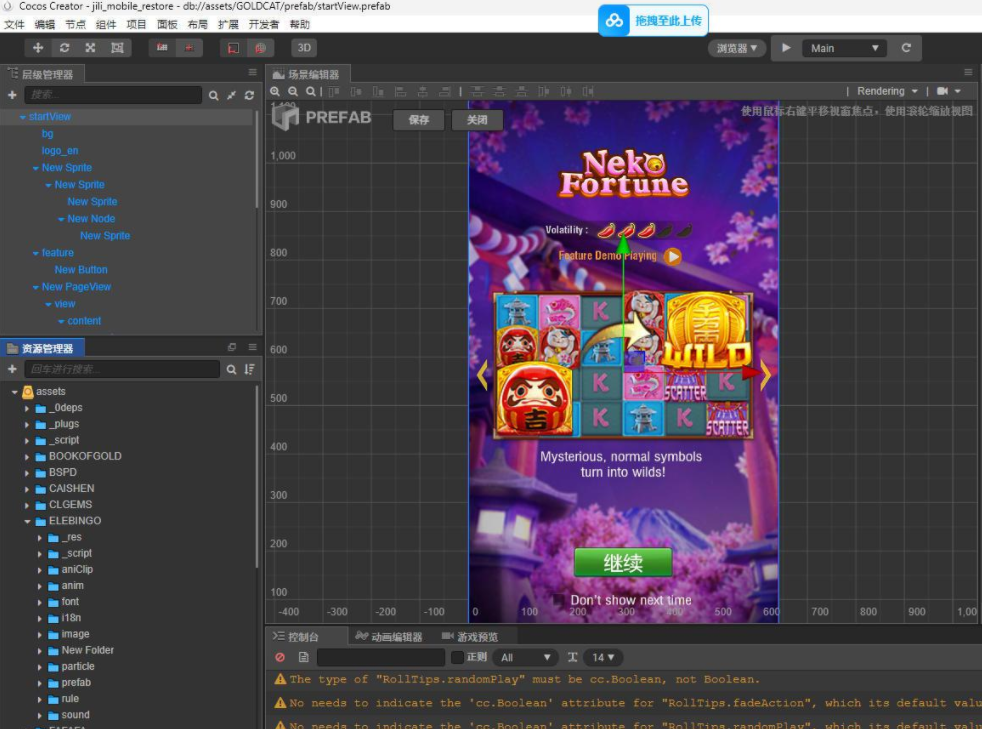Enable the 正则 regex checkbox in console
The image size is (982, 729).
pos(456,658)
